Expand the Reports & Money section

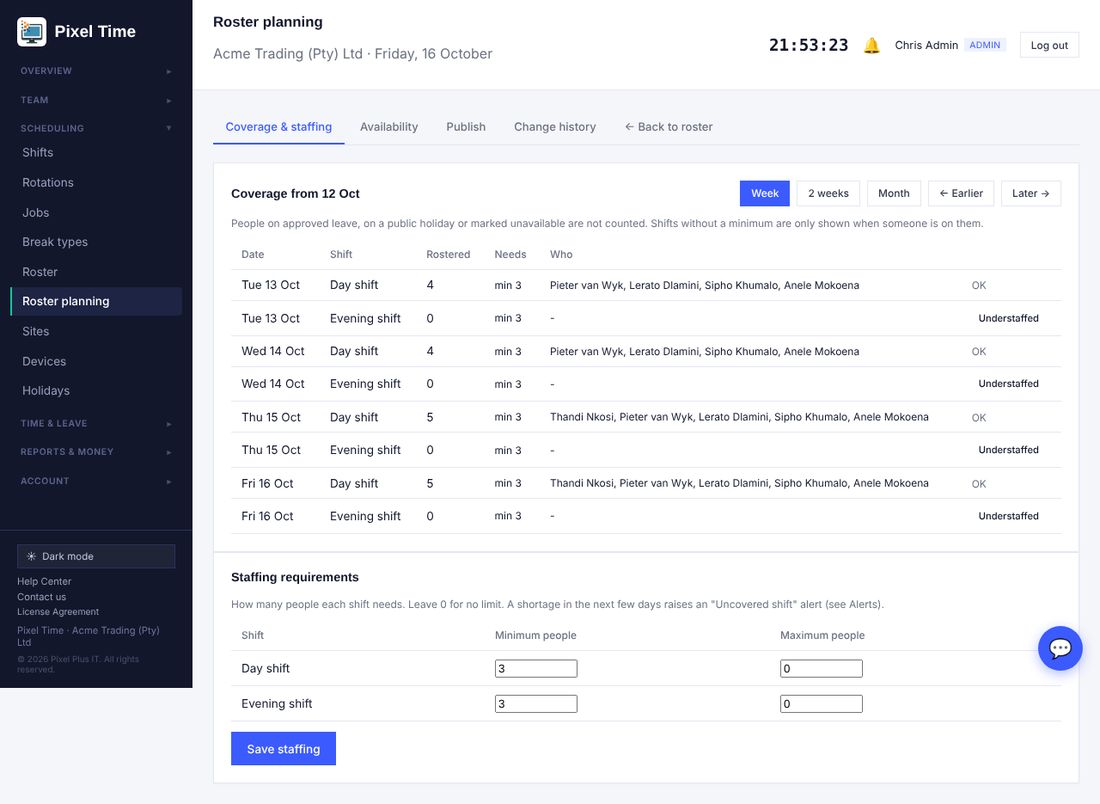click(x=96, y=452)
